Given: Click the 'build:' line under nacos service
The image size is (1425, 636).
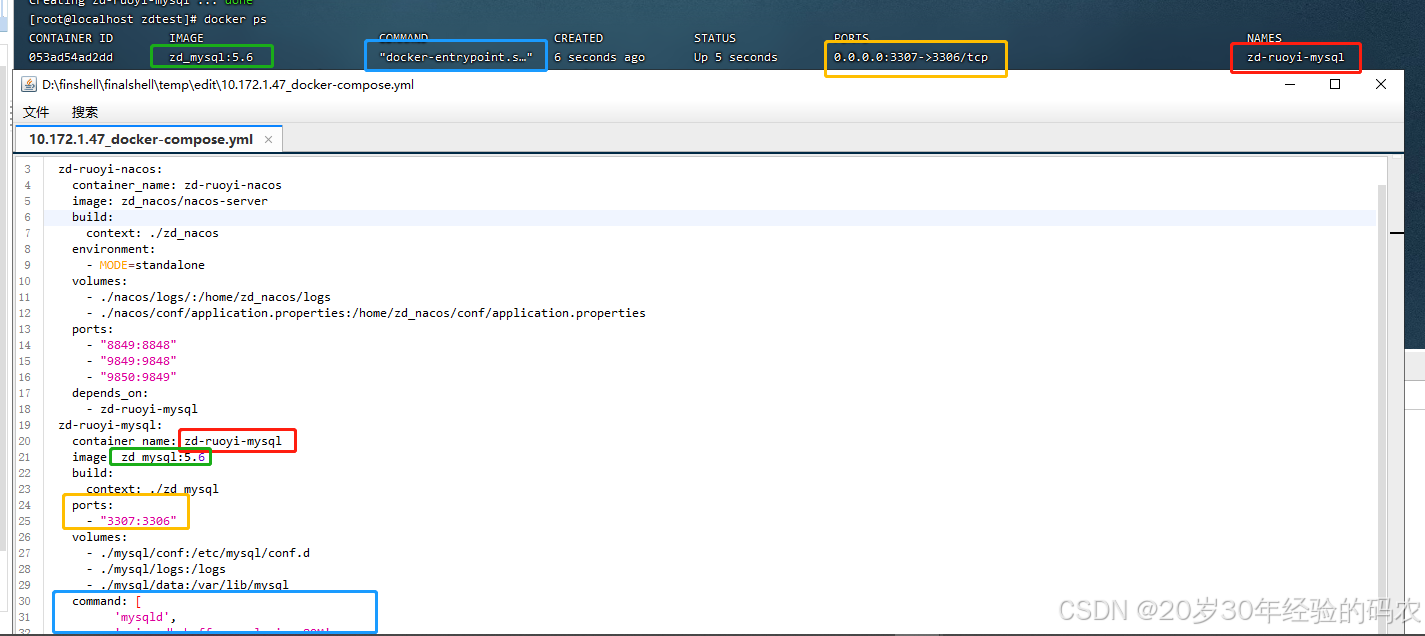Looking at the screenshot, I should (93, 217).
